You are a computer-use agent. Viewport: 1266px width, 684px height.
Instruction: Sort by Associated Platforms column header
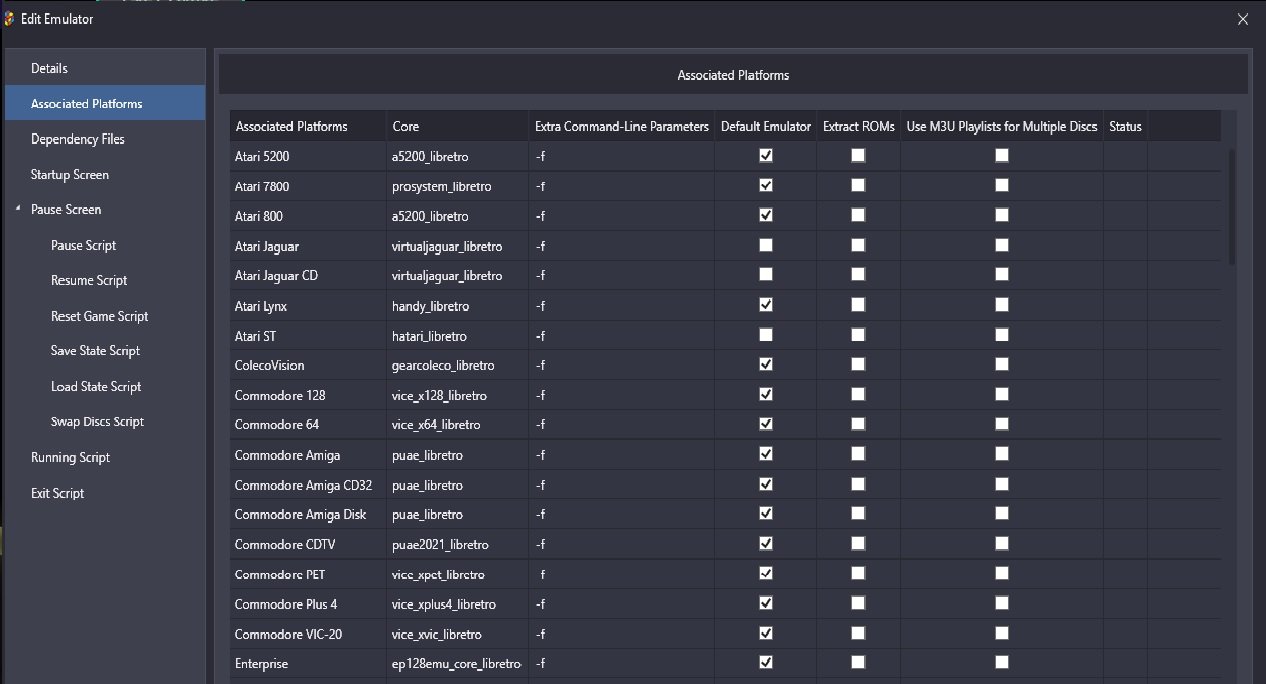[308, 126]
